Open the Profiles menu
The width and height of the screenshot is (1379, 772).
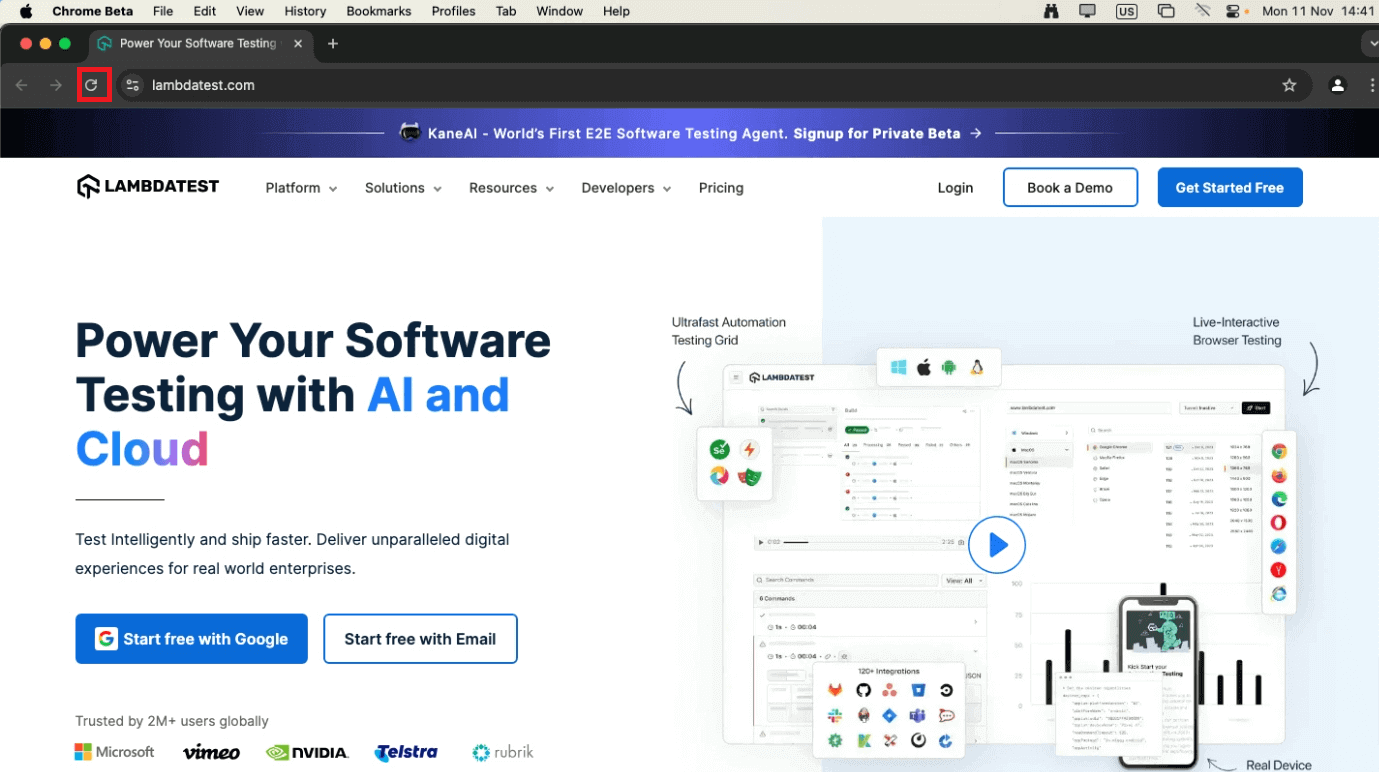point(453,11)
